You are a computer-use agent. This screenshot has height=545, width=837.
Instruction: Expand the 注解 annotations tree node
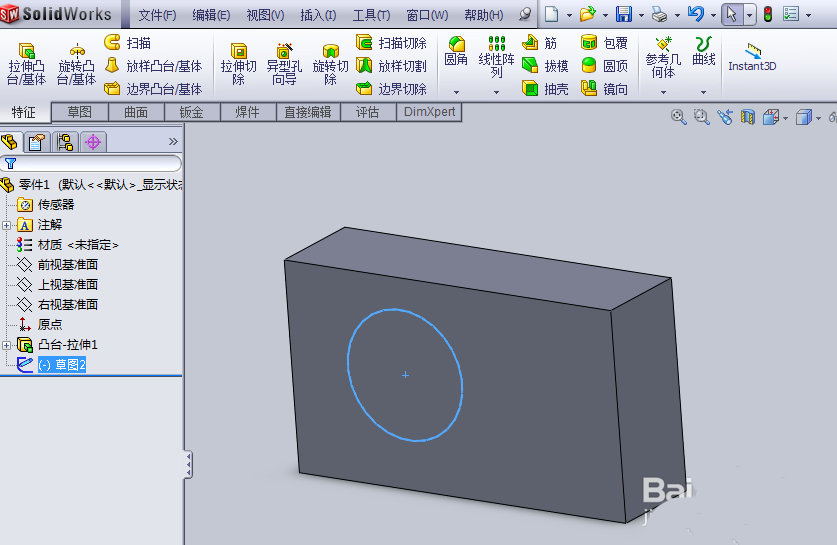coord(6,225)
